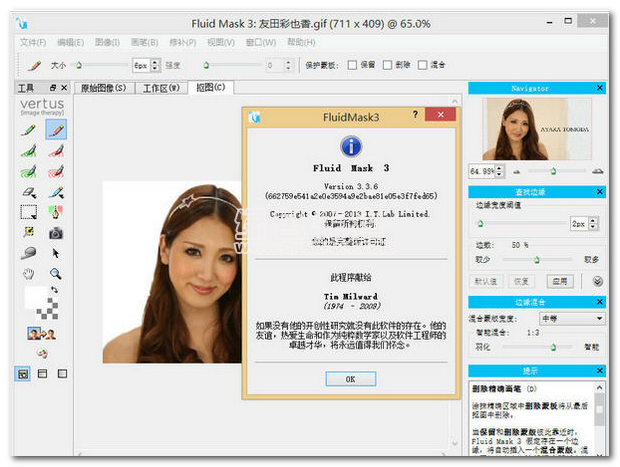Expand more edge options with double-chevron button
The width and height of the screenshot is (620, 467).
pyautogui.click(x=597, y=282)
